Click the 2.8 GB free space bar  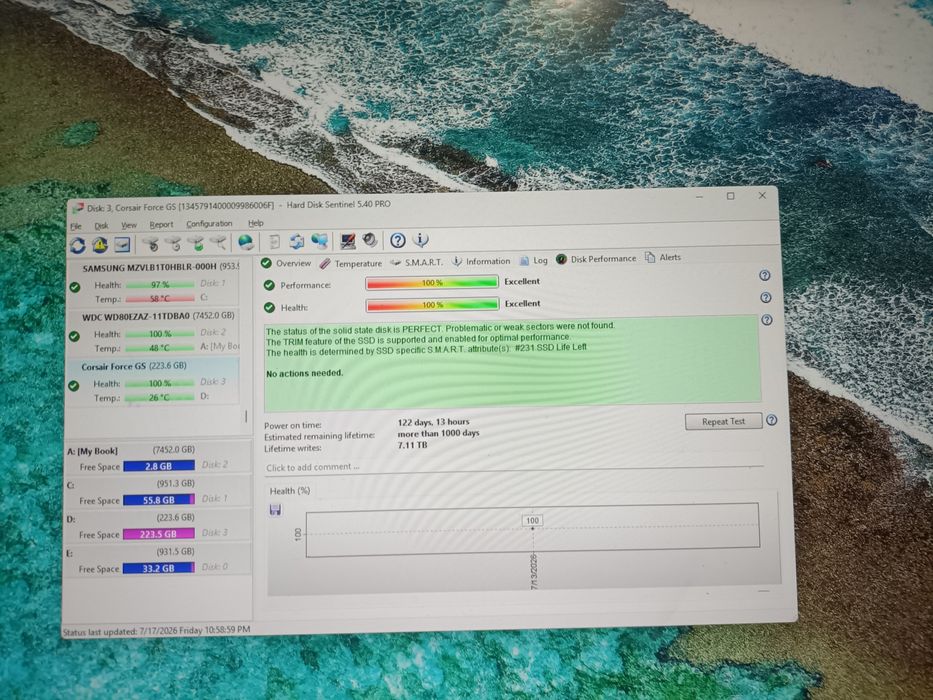click(159, 466)
